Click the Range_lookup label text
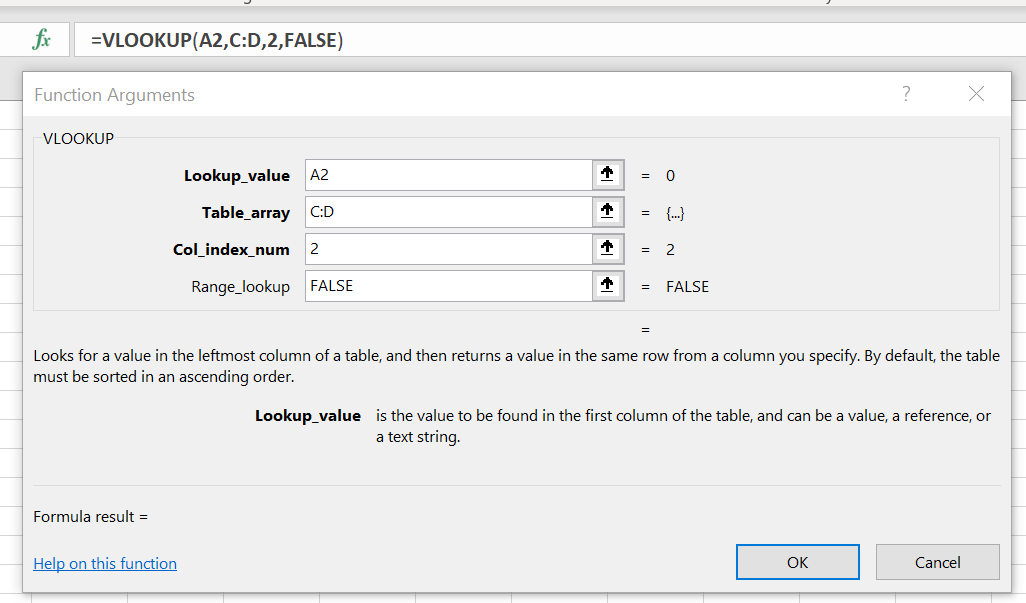 pos(240,286)
